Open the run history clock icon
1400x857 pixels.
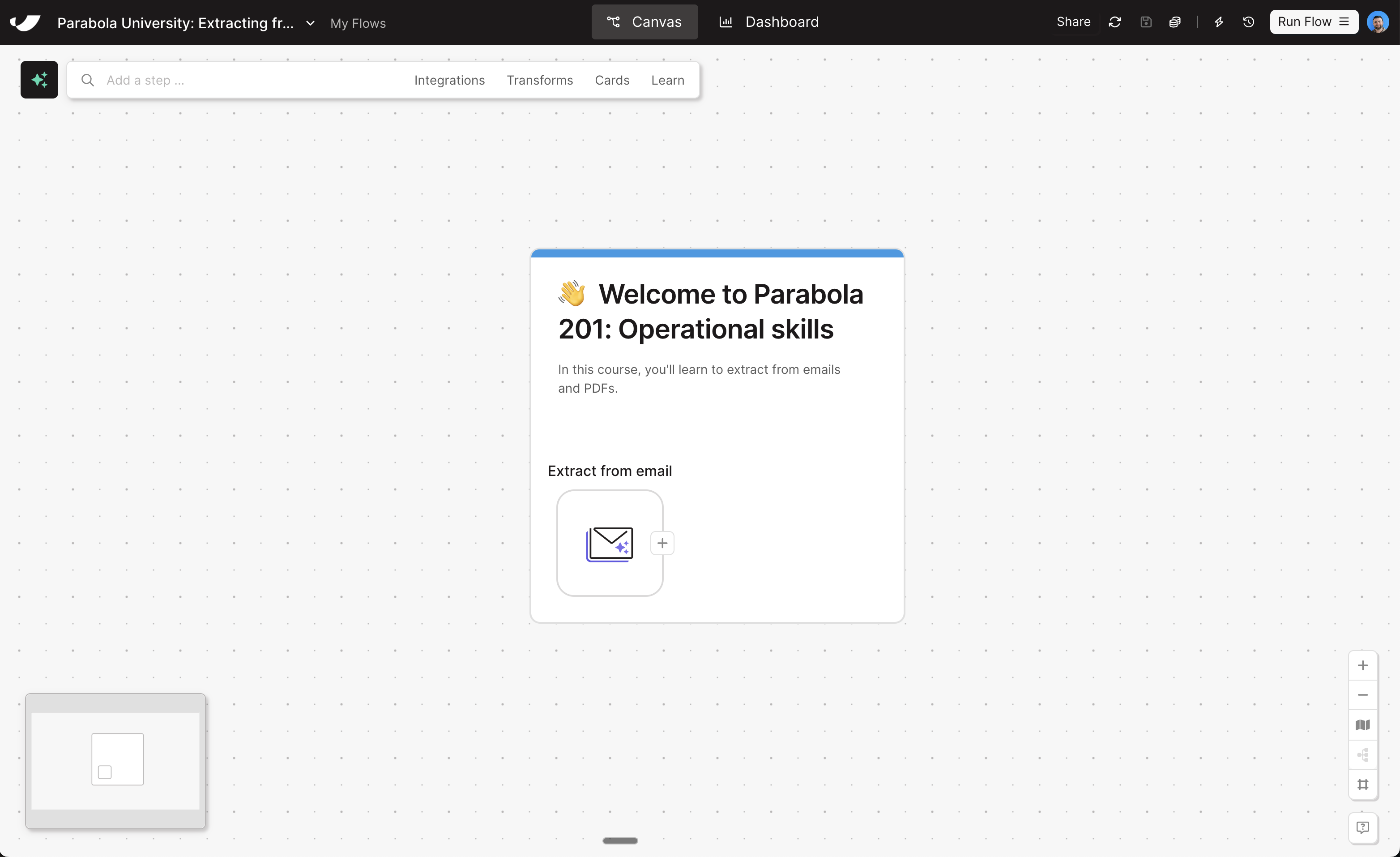1248,22
